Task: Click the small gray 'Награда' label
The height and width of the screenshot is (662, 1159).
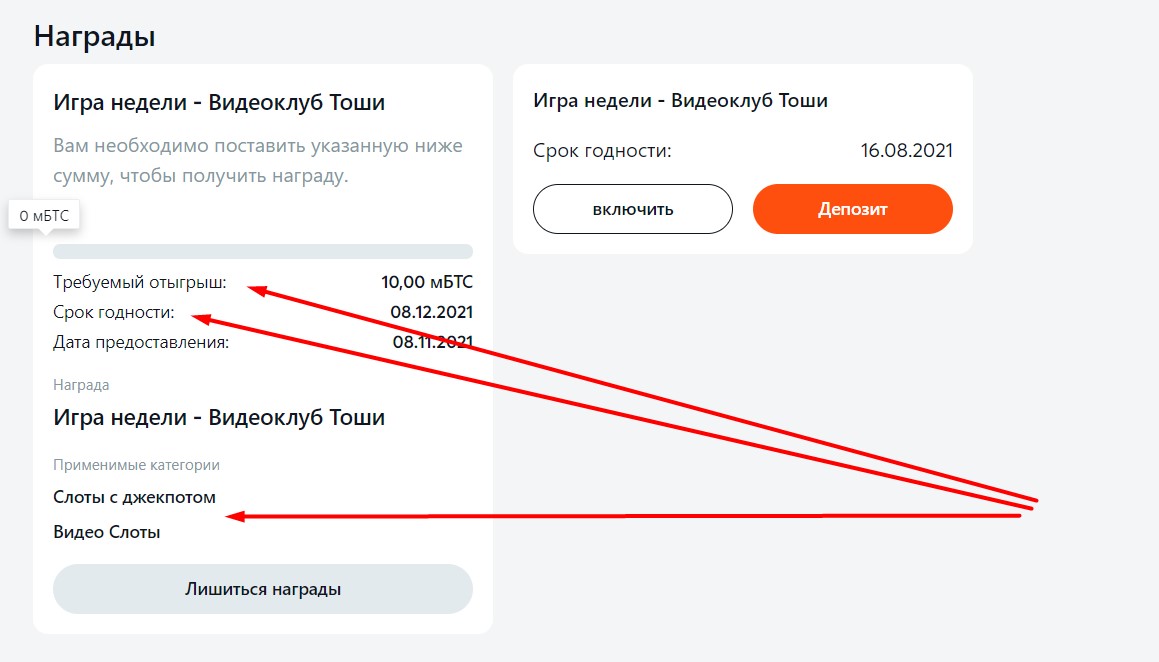Action: coord(81,385)
